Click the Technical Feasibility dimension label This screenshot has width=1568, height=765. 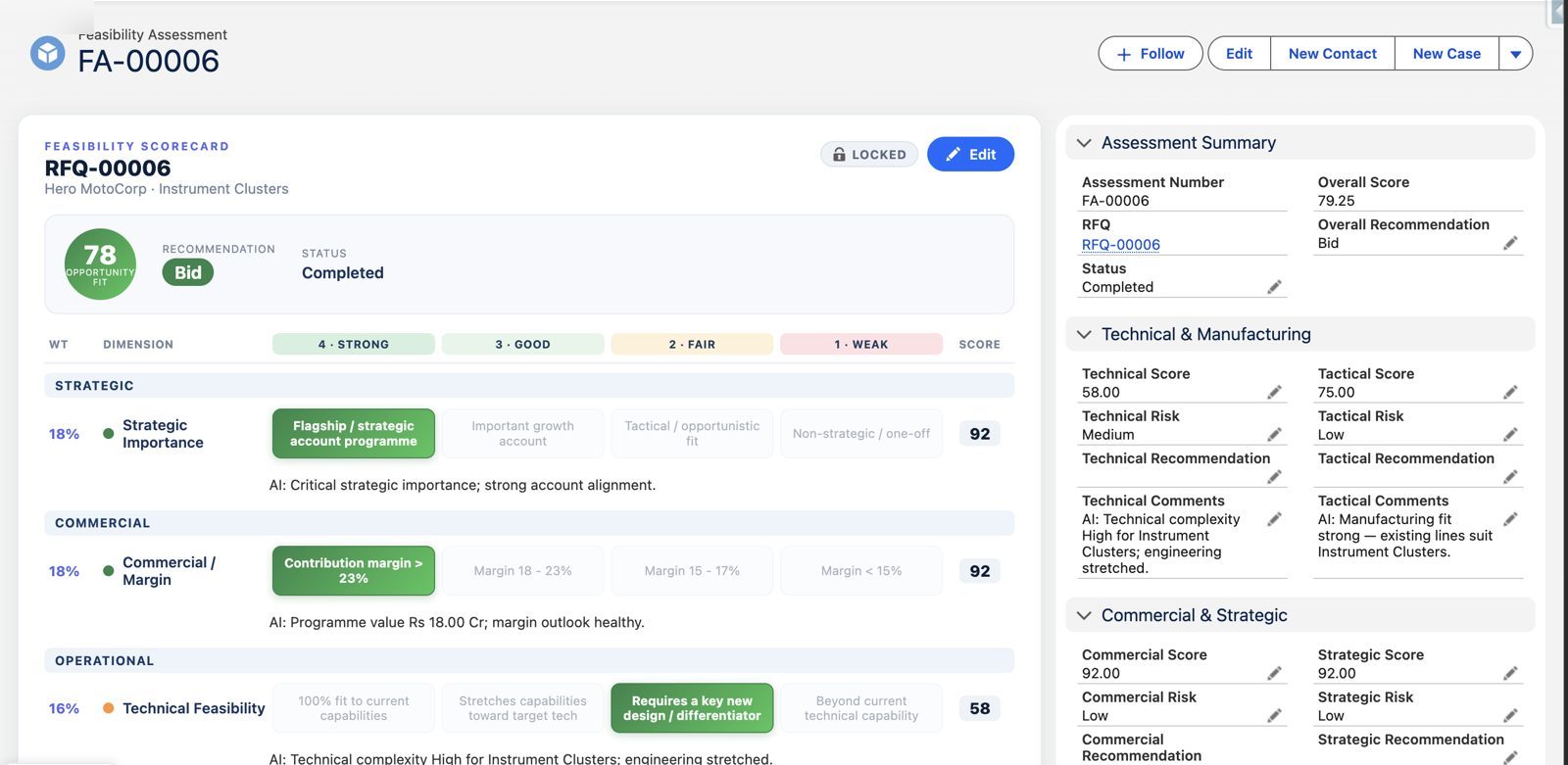click(194, 708)
